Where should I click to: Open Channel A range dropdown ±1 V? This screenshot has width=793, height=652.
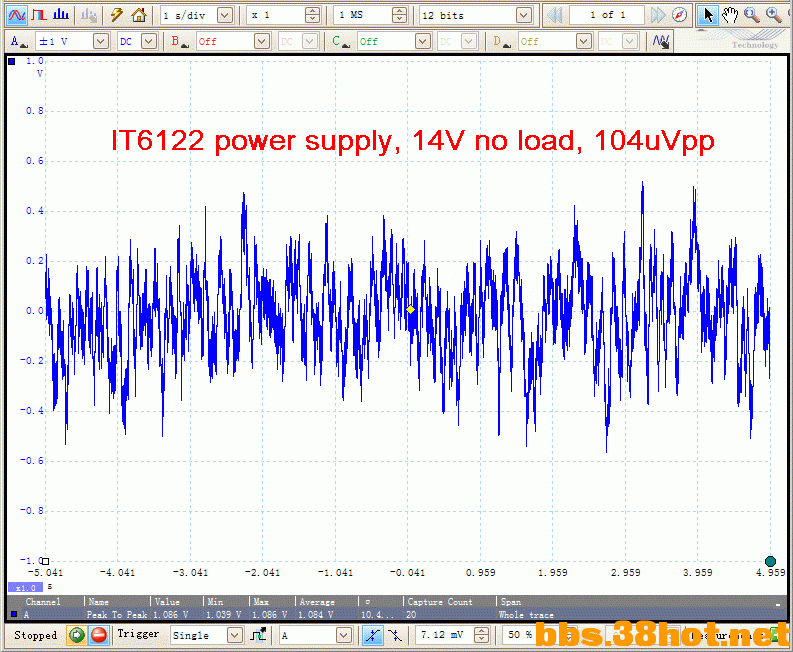(101, 41)
